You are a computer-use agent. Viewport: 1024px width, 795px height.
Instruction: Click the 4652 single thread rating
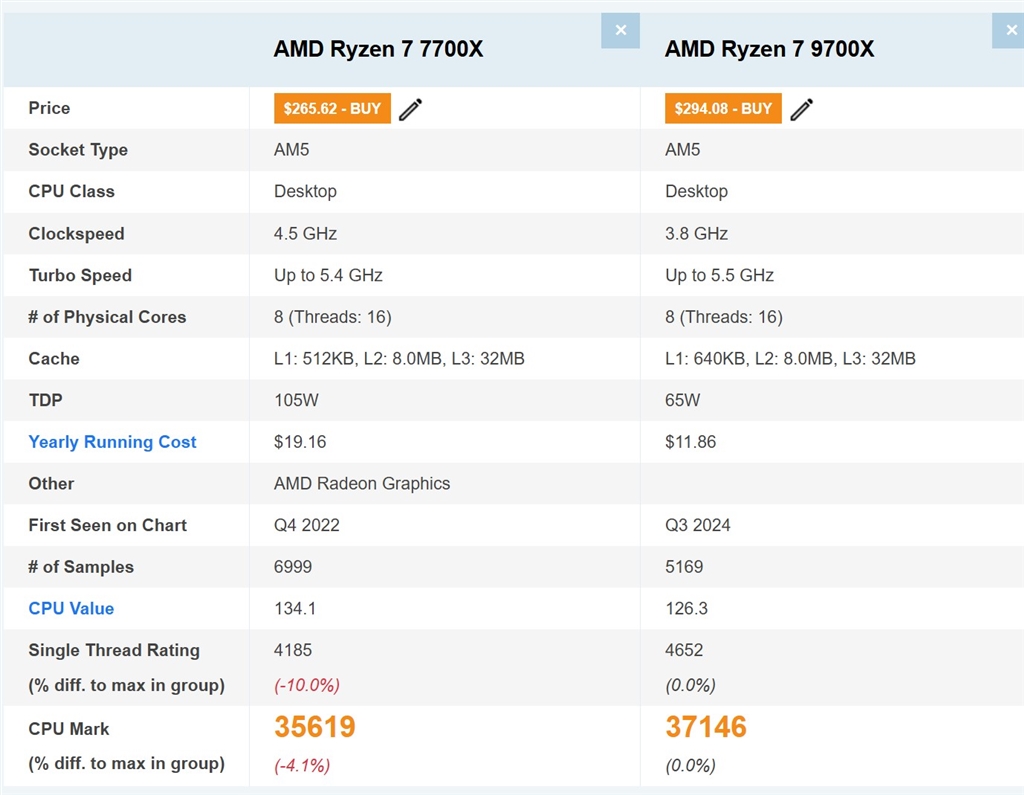point(684,650)
